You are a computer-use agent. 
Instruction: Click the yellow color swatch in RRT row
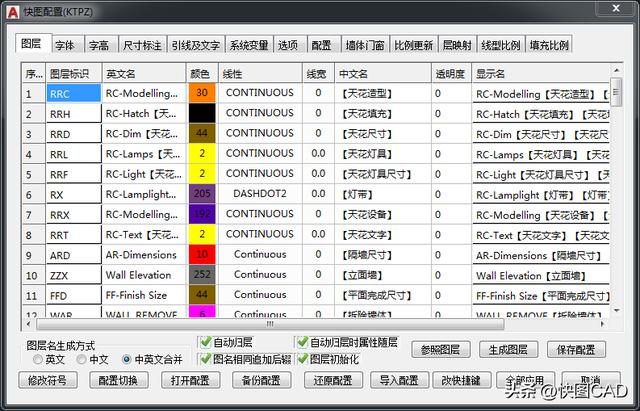(202, 234)
